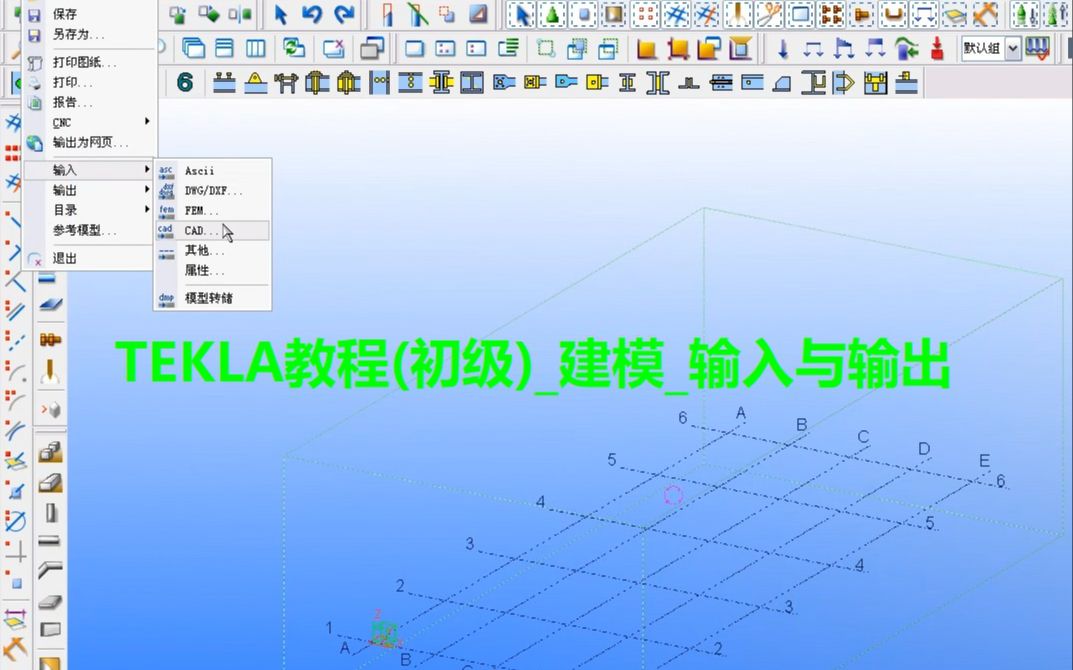
Task: Click the magenta circle on the grid view
Action: (672, 493)
